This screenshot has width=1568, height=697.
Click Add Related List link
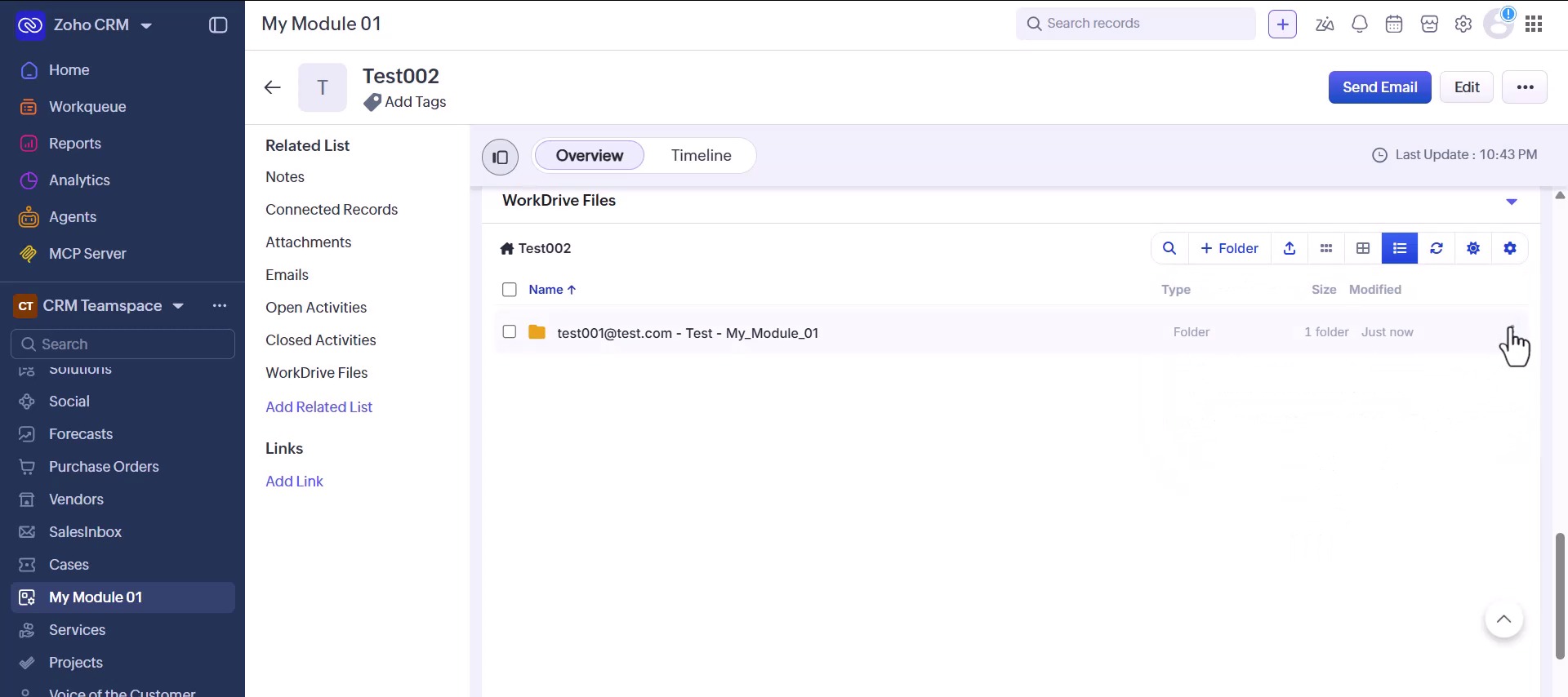point(318,407)
